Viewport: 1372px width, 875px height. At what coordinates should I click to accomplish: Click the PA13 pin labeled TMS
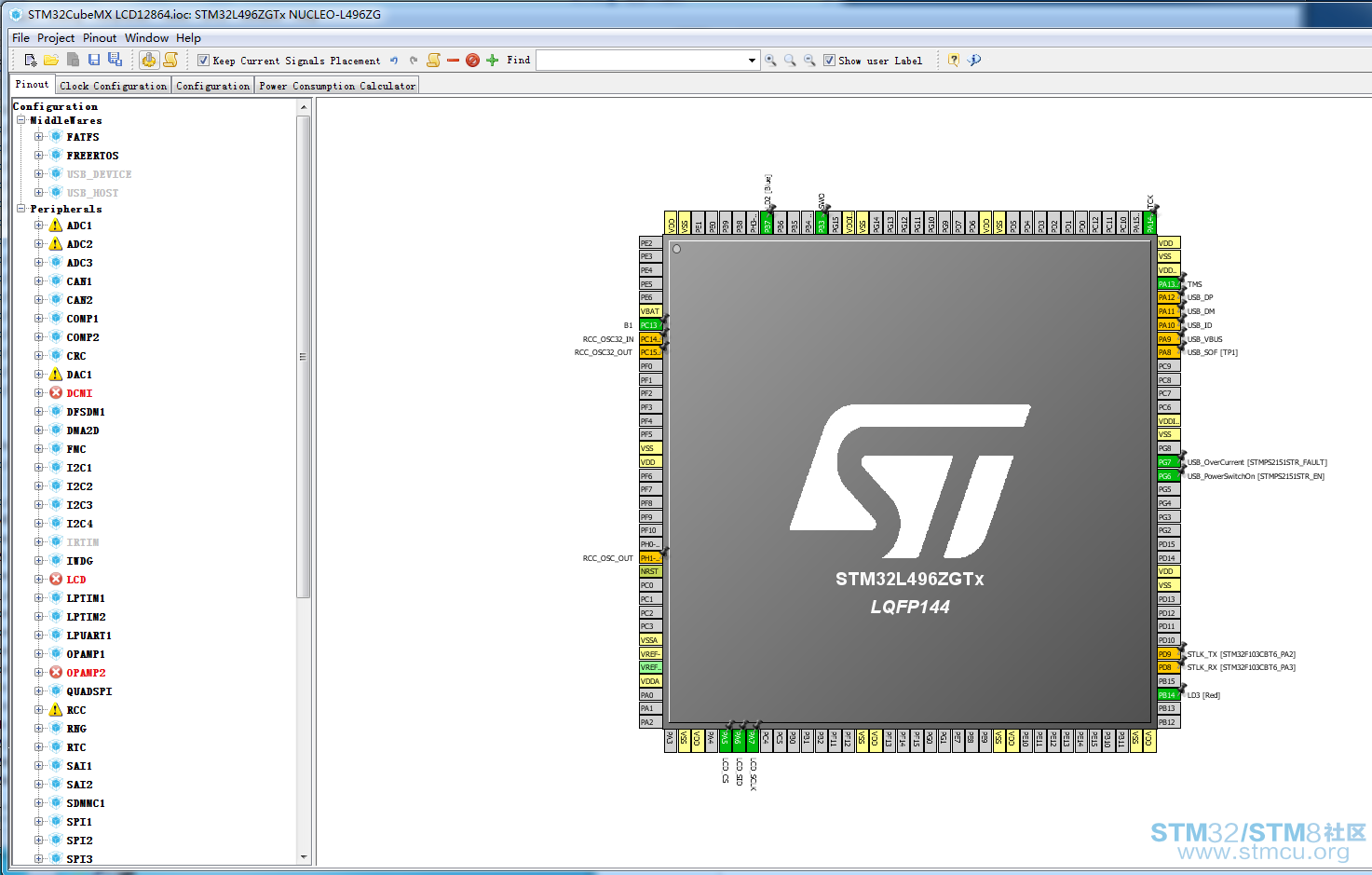click(x=1168, y=284)
